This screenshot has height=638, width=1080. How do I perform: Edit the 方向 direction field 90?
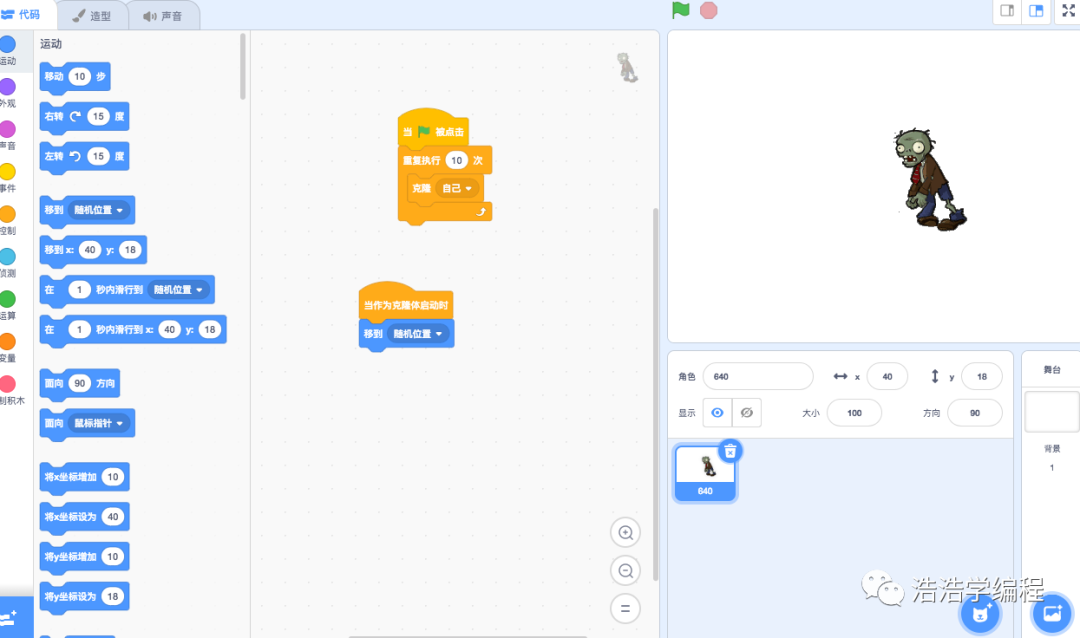pyautogui.click(x=975, y=413)
